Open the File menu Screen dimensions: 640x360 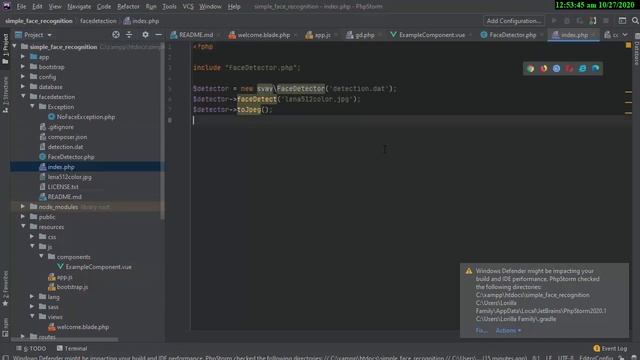pyautogui.click(x=21, y=7)
